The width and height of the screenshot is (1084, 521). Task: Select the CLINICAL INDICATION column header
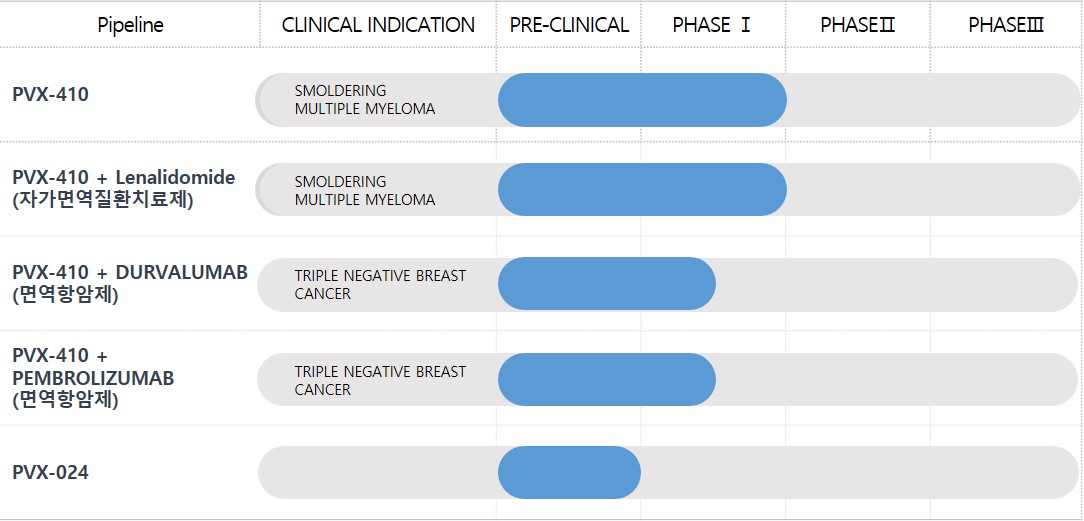[x=378, y=25]
